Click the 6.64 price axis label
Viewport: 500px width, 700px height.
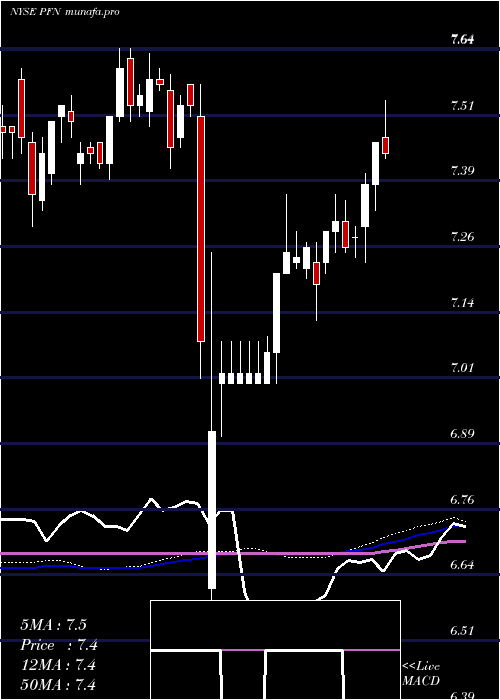click(462, 565)
